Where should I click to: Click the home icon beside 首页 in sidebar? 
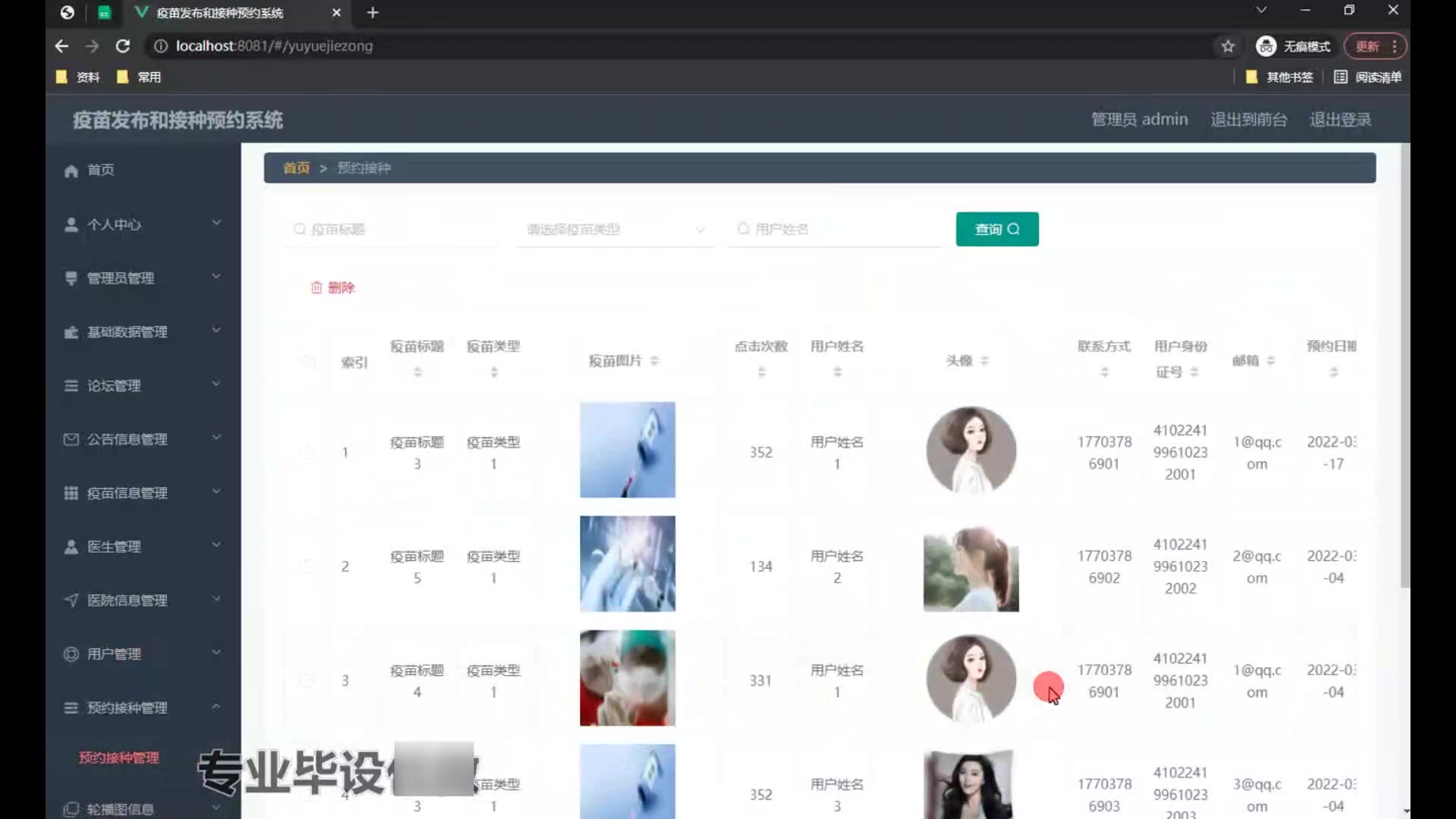(x=71, y=171)
